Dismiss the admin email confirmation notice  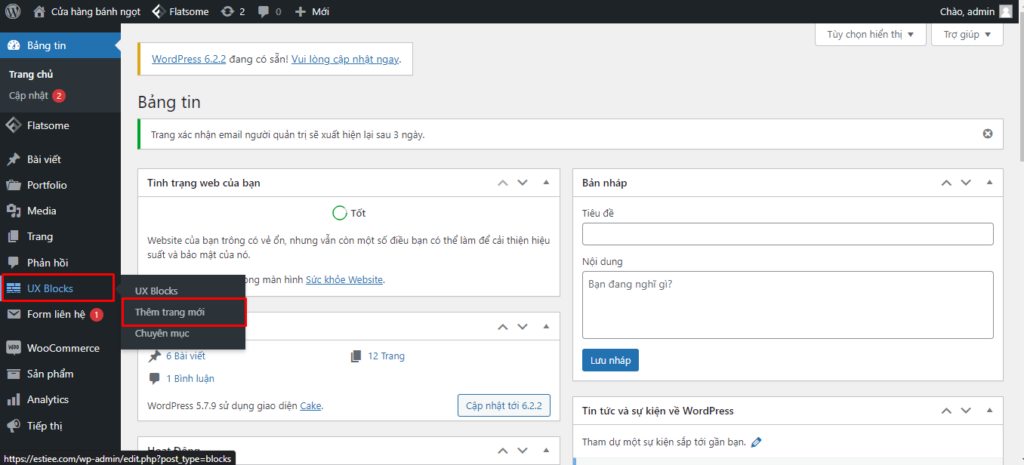988,134
